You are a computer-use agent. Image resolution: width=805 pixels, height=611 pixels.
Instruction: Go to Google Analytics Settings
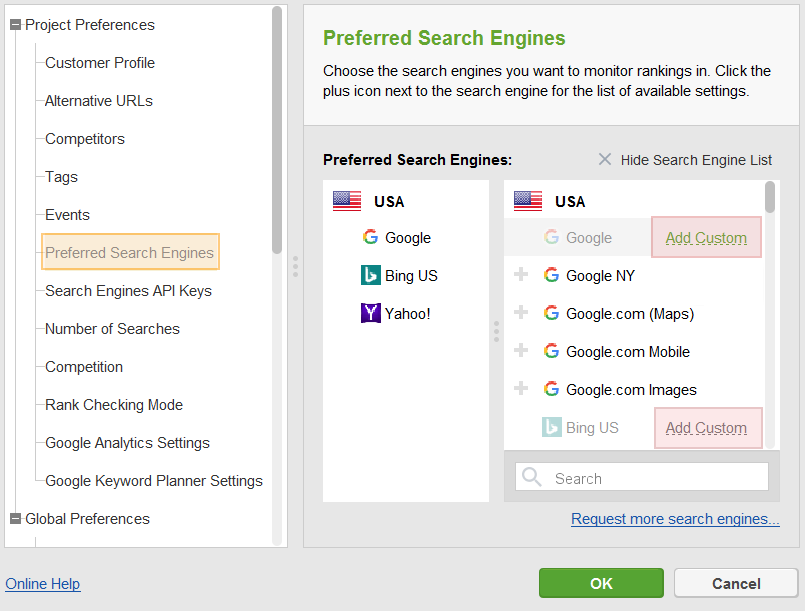(127, 443)
